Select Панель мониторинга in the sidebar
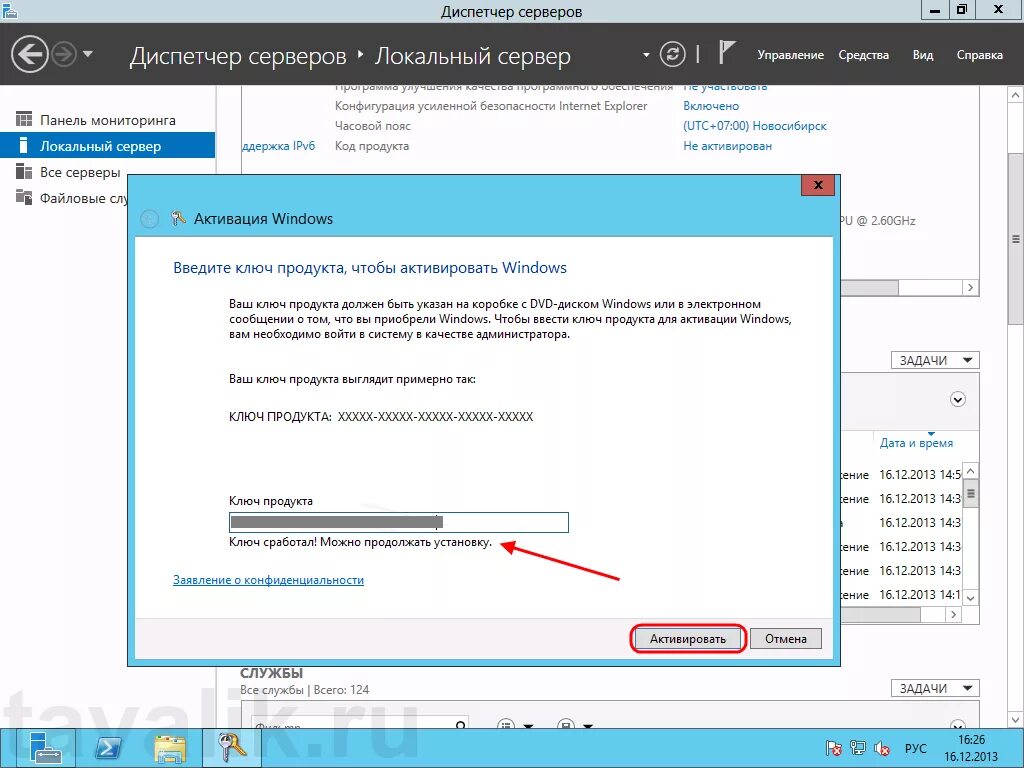The image size is (1024, 768). click(108, 120)
